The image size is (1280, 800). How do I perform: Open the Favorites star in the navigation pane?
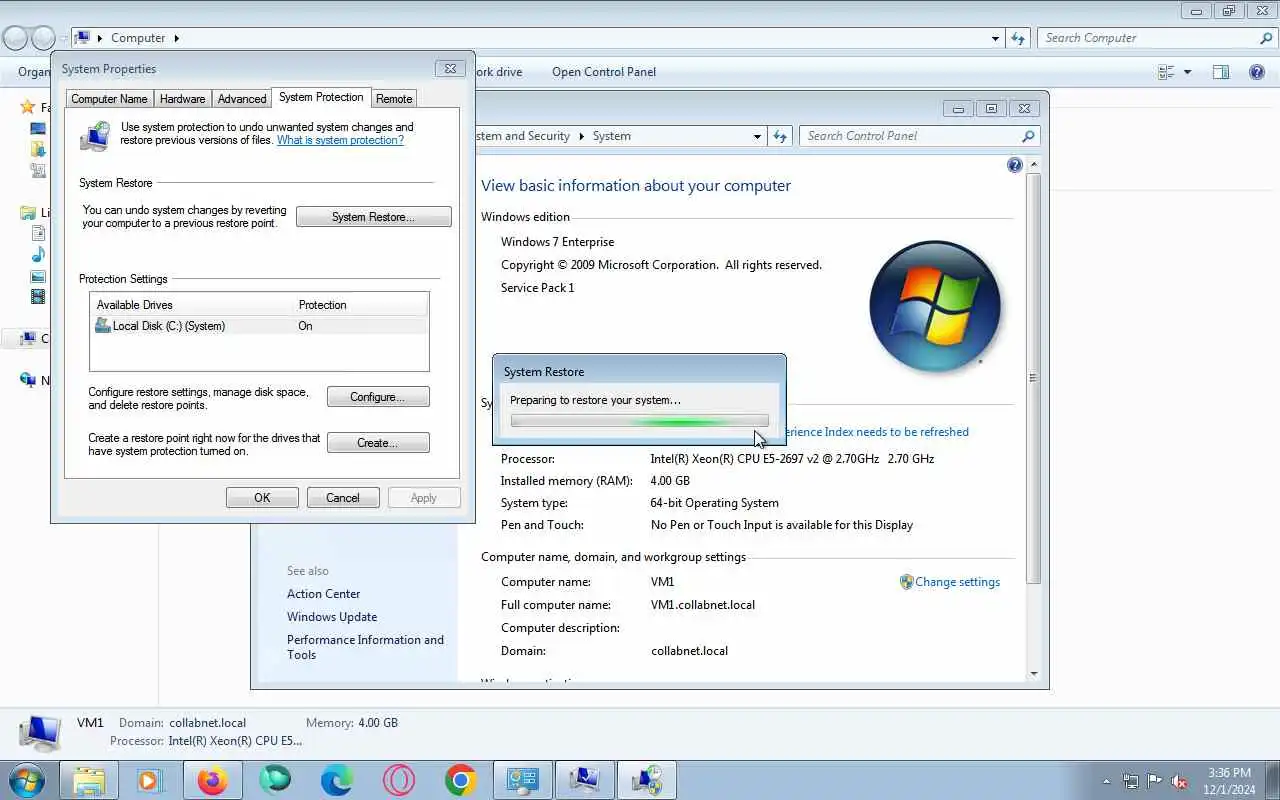click(28, 107)
